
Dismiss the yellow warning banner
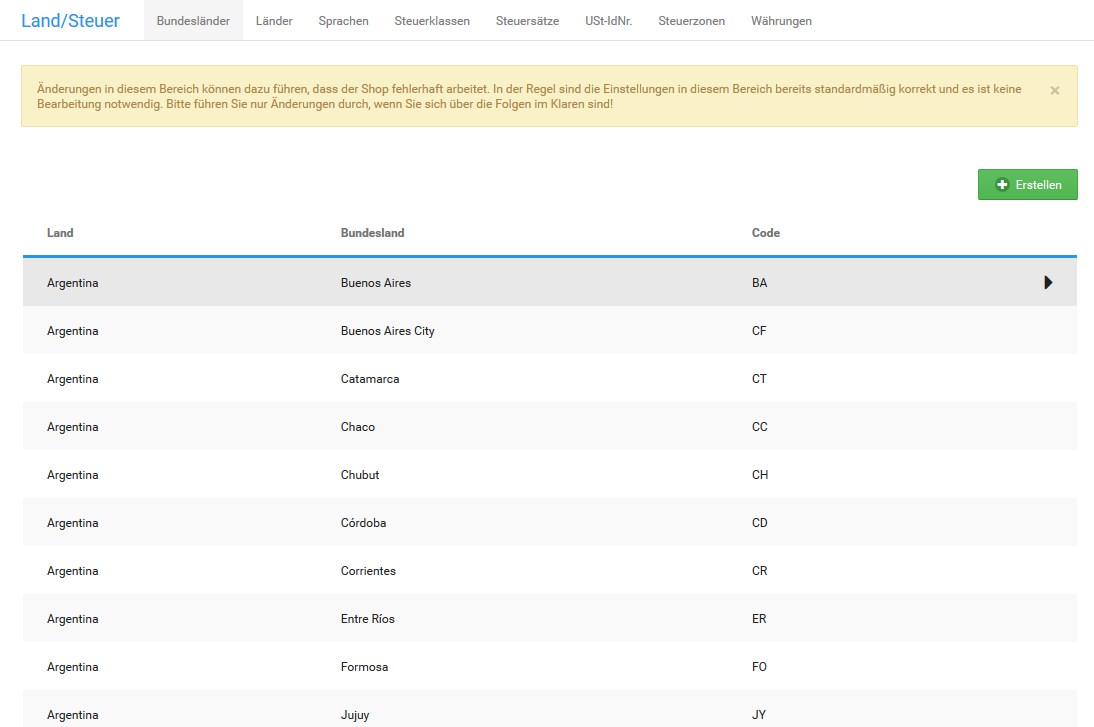coord(1054,90)
